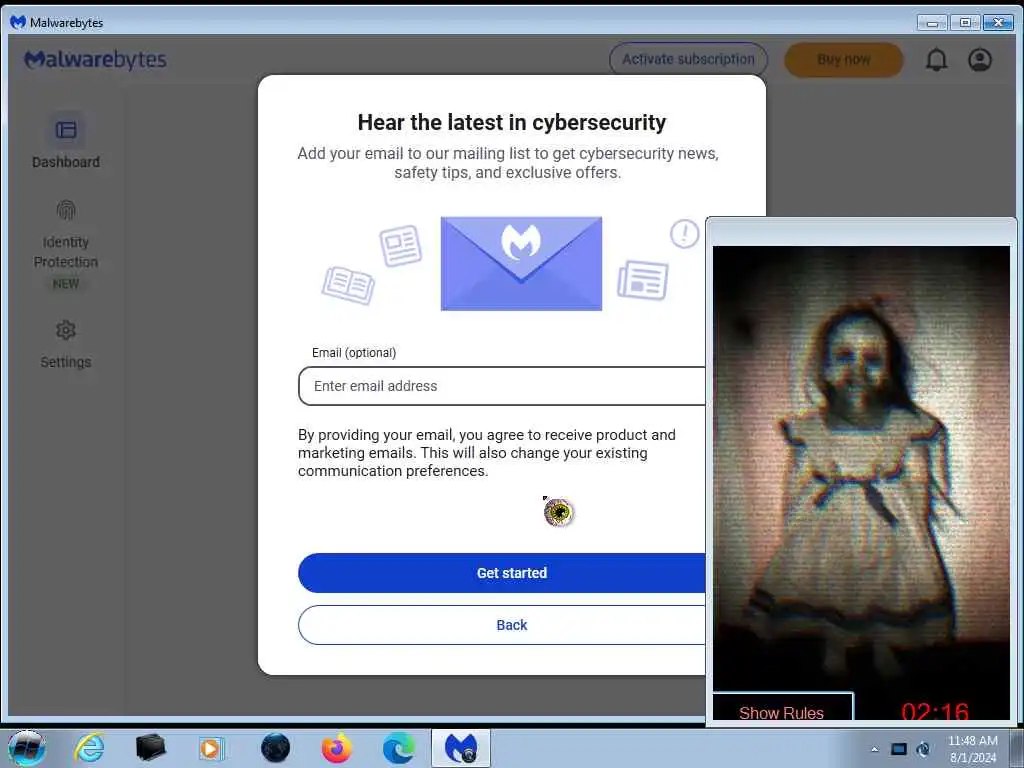Viewport: 1024px width, 768px height.
Task: Click the round tray icon left of the clock
Action: 923,750
